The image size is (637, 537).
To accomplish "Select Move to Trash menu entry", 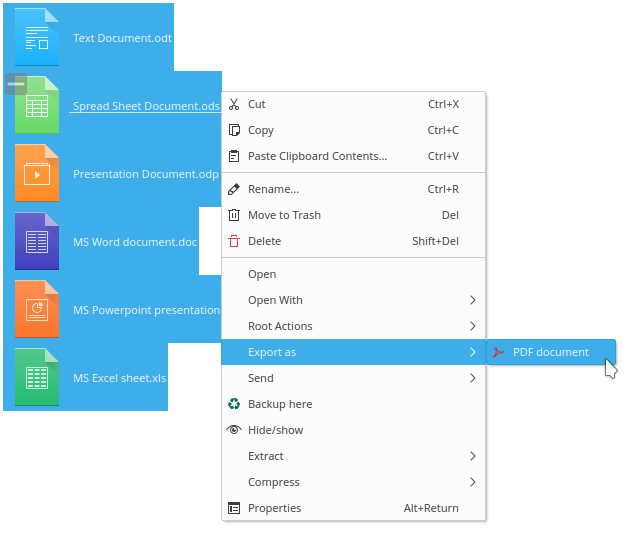I will click(353, 215).
